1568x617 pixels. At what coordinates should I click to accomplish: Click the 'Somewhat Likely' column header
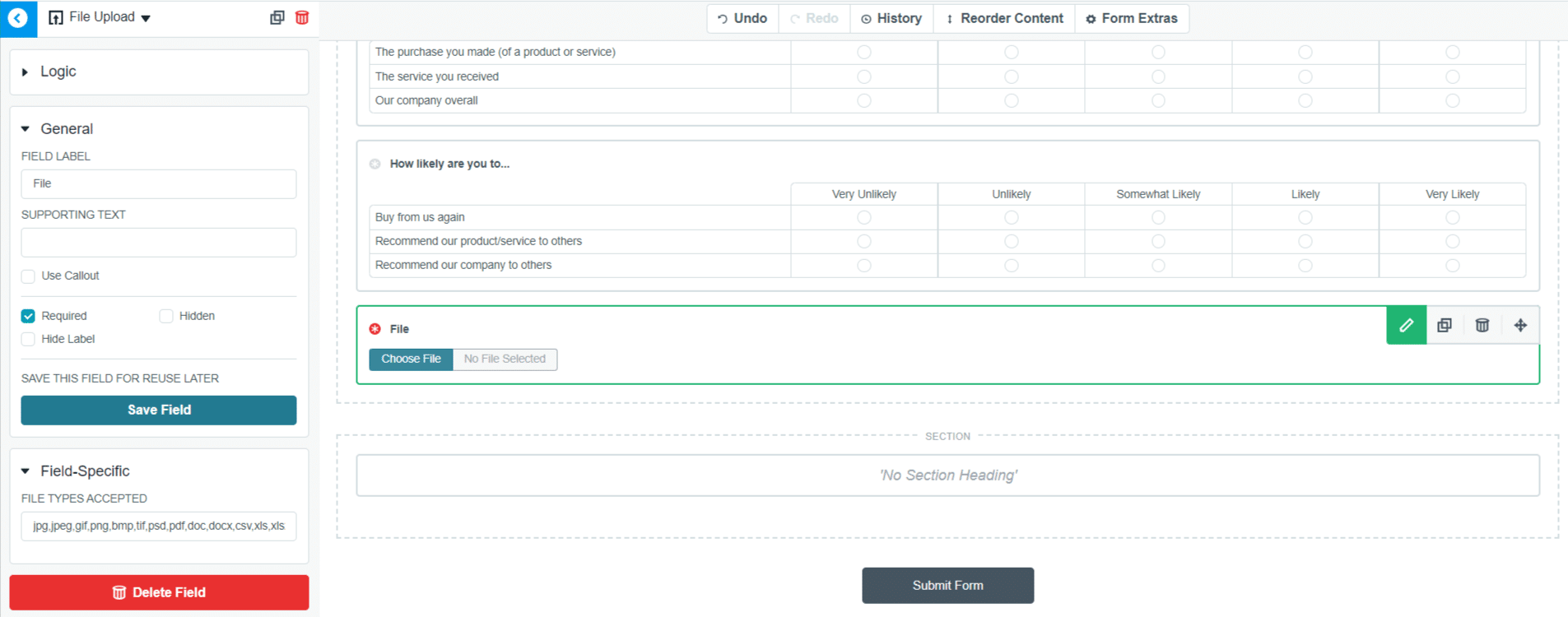click(x=1158, y=194)
